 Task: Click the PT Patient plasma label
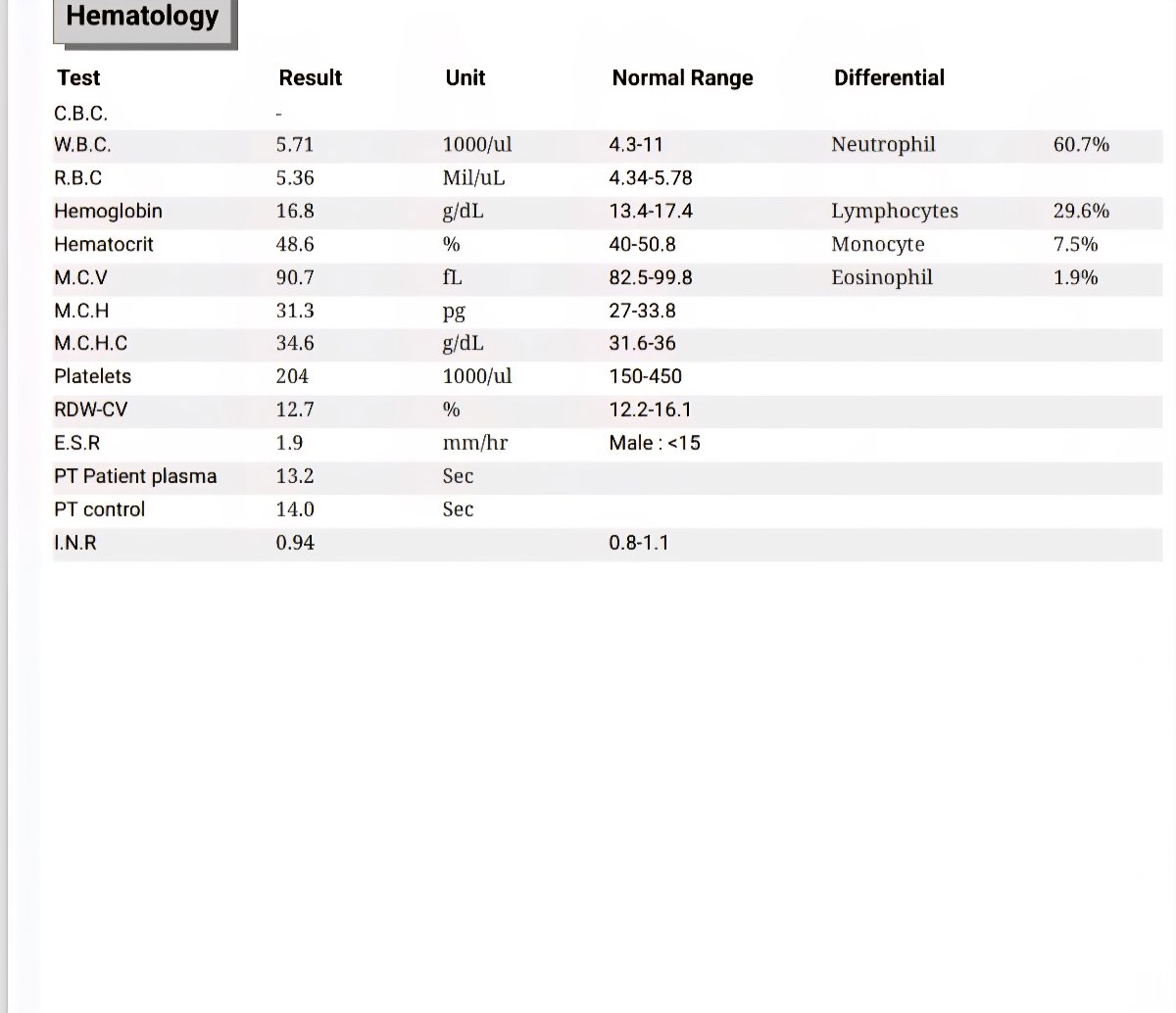135,477
